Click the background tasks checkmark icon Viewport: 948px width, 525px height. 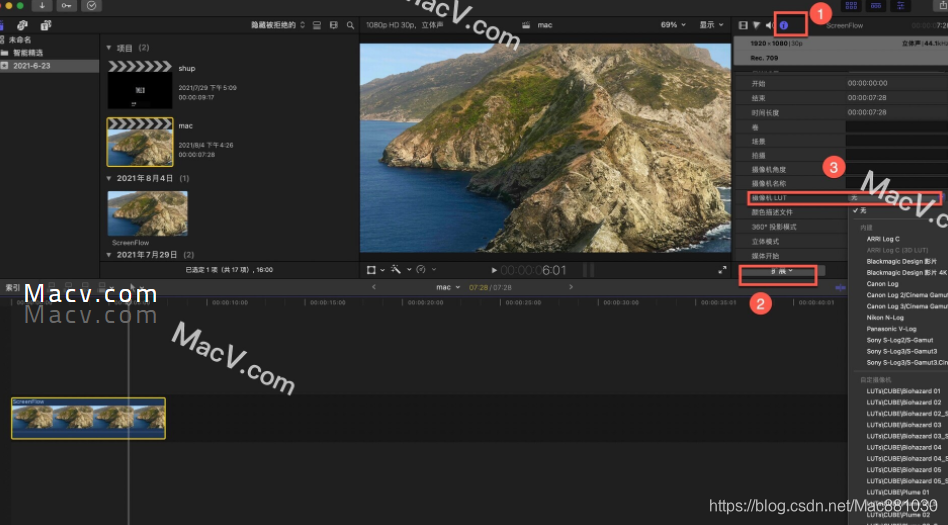pyautogui.click(x=91, y=5)
